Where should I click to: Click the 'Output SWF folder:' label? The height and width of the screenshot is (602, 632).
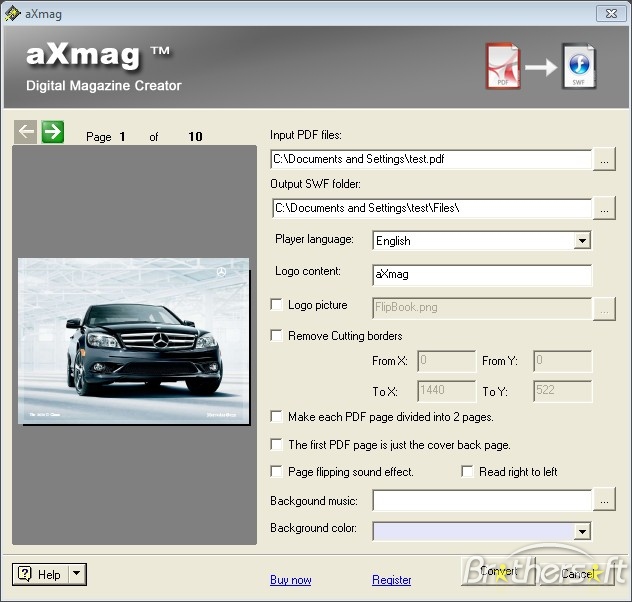pos(316,184)
